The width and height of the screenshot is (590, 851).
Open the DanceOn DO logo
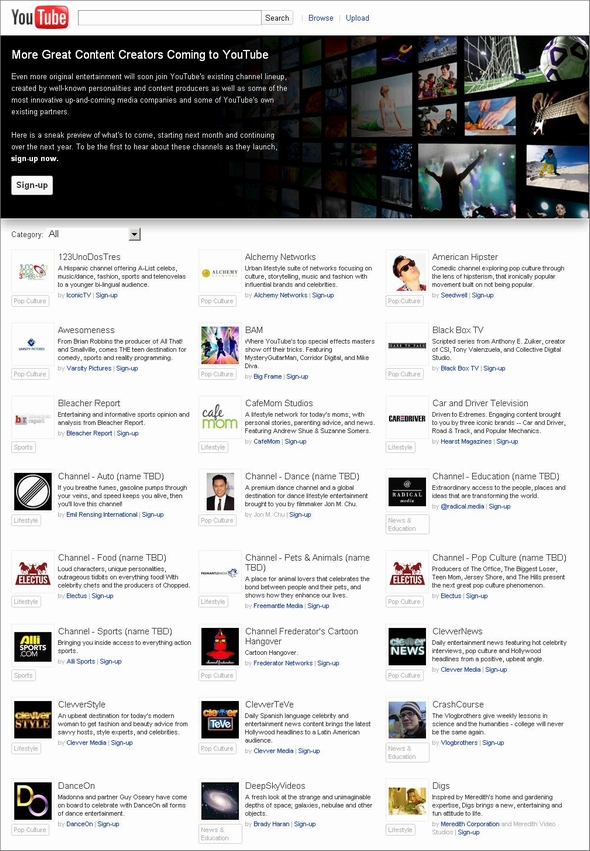tap(33, 801)
